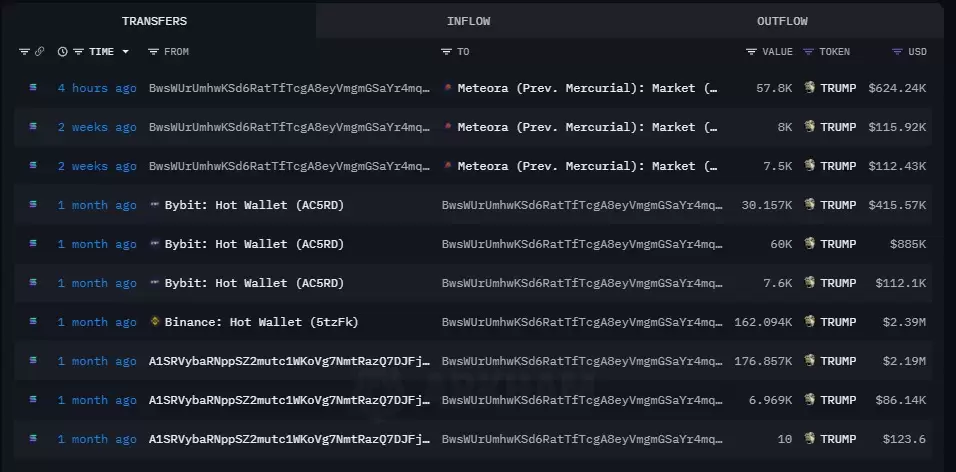Click the Meteora icon in the 8K TRUMP row
The image size is (956, 472).
(x=448, y=127)
